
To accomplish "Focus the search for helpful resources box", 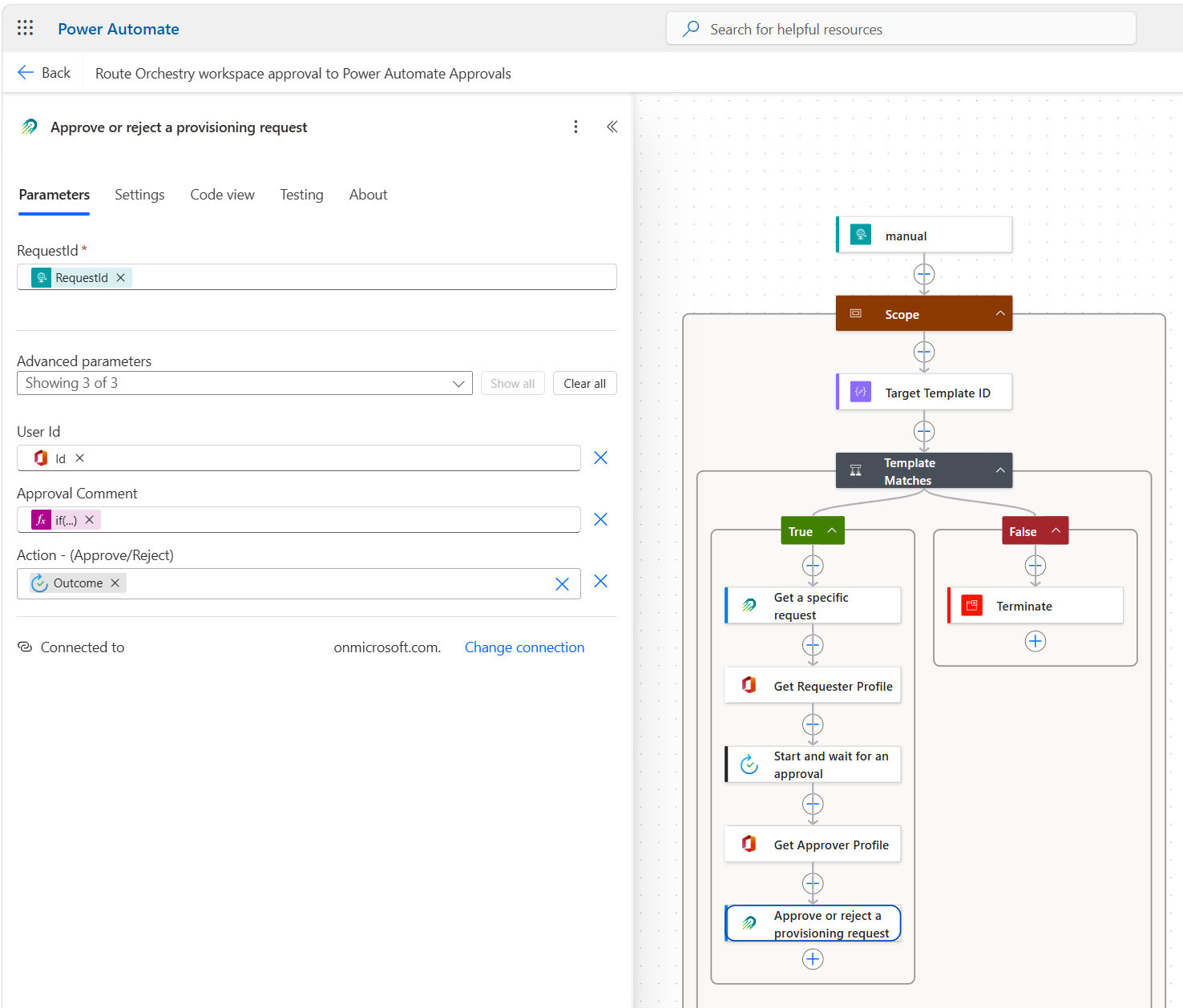I will tap(901, 29).
